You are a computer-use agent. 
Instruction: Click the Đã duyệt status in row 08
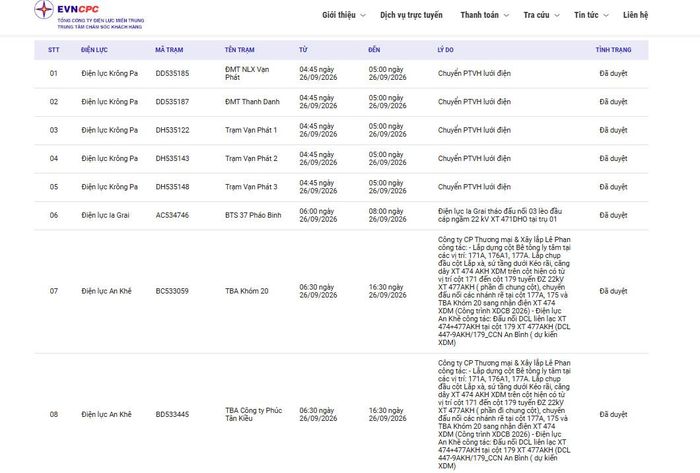click(613, 415)
